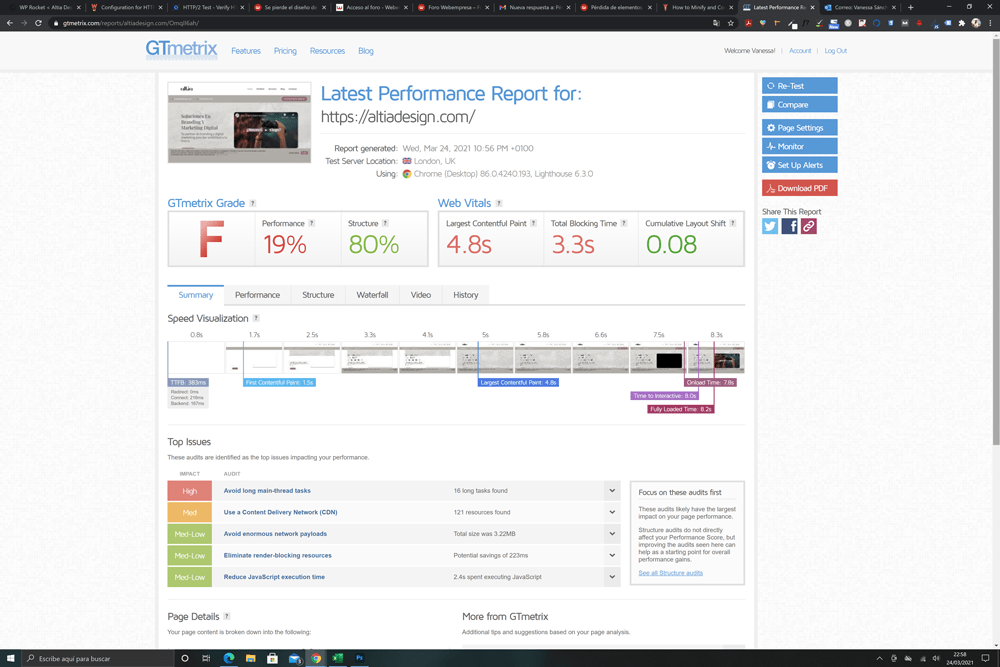Open help icon next to Speed Visualization
This screenshot has width=1000, height=667.
256,318
